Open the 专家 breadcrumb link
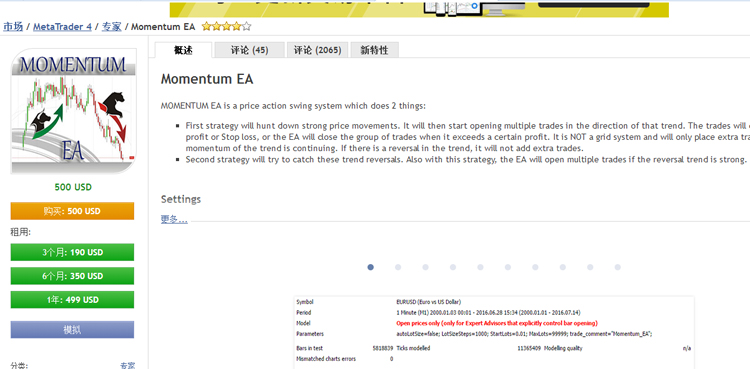Screen dimensions: 750x369 pyautogui.click(x=111, y=27)
